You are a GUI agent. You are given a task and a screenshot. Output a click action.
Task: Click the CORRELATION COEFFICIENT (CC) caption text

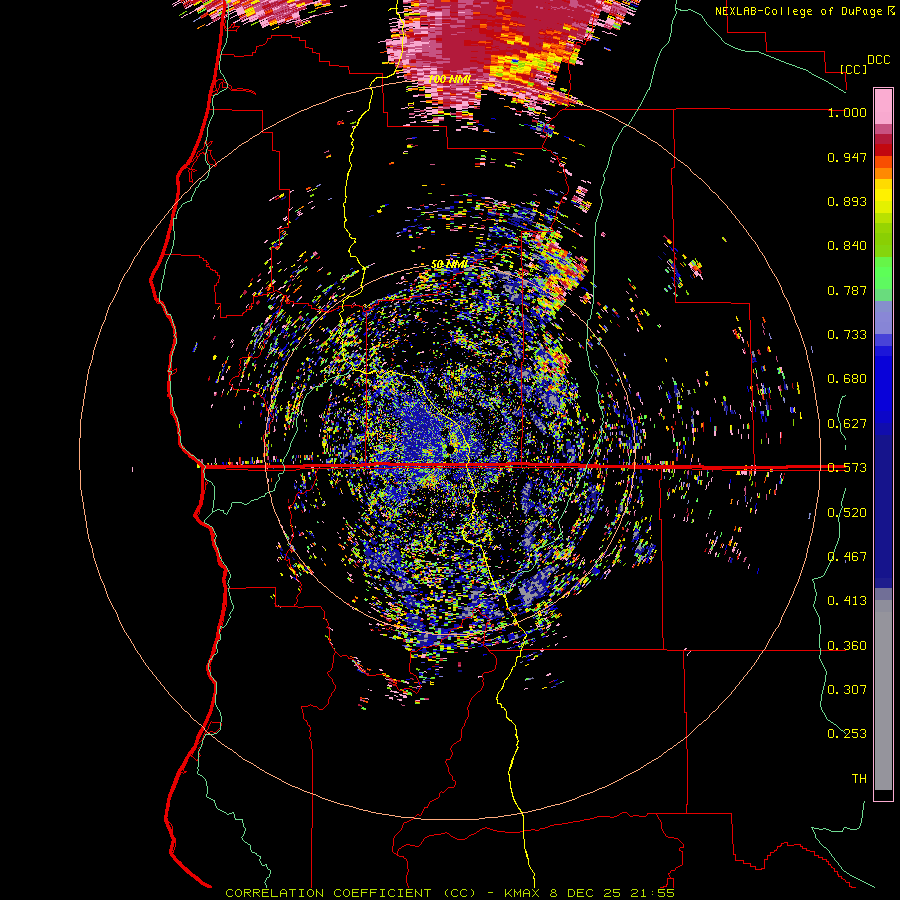tap(350, 893)
